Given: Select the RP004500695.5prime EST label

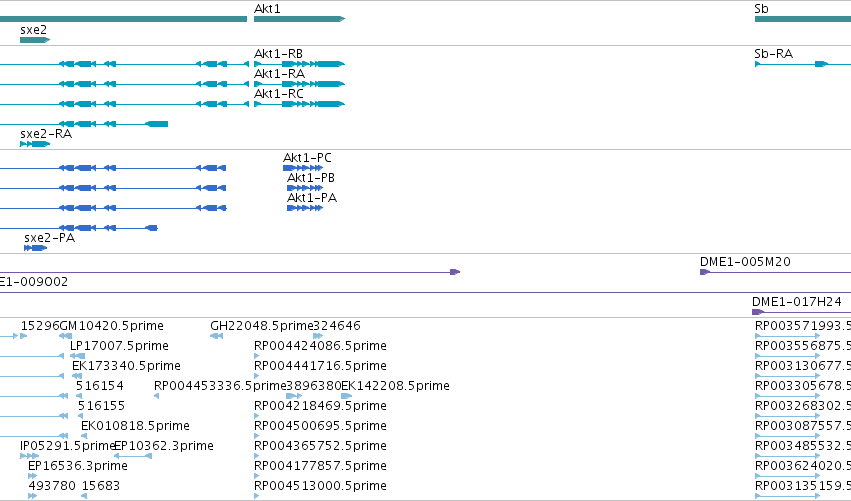Looking at the screenshot, I should pyautogui.click(x=320, y=426).
